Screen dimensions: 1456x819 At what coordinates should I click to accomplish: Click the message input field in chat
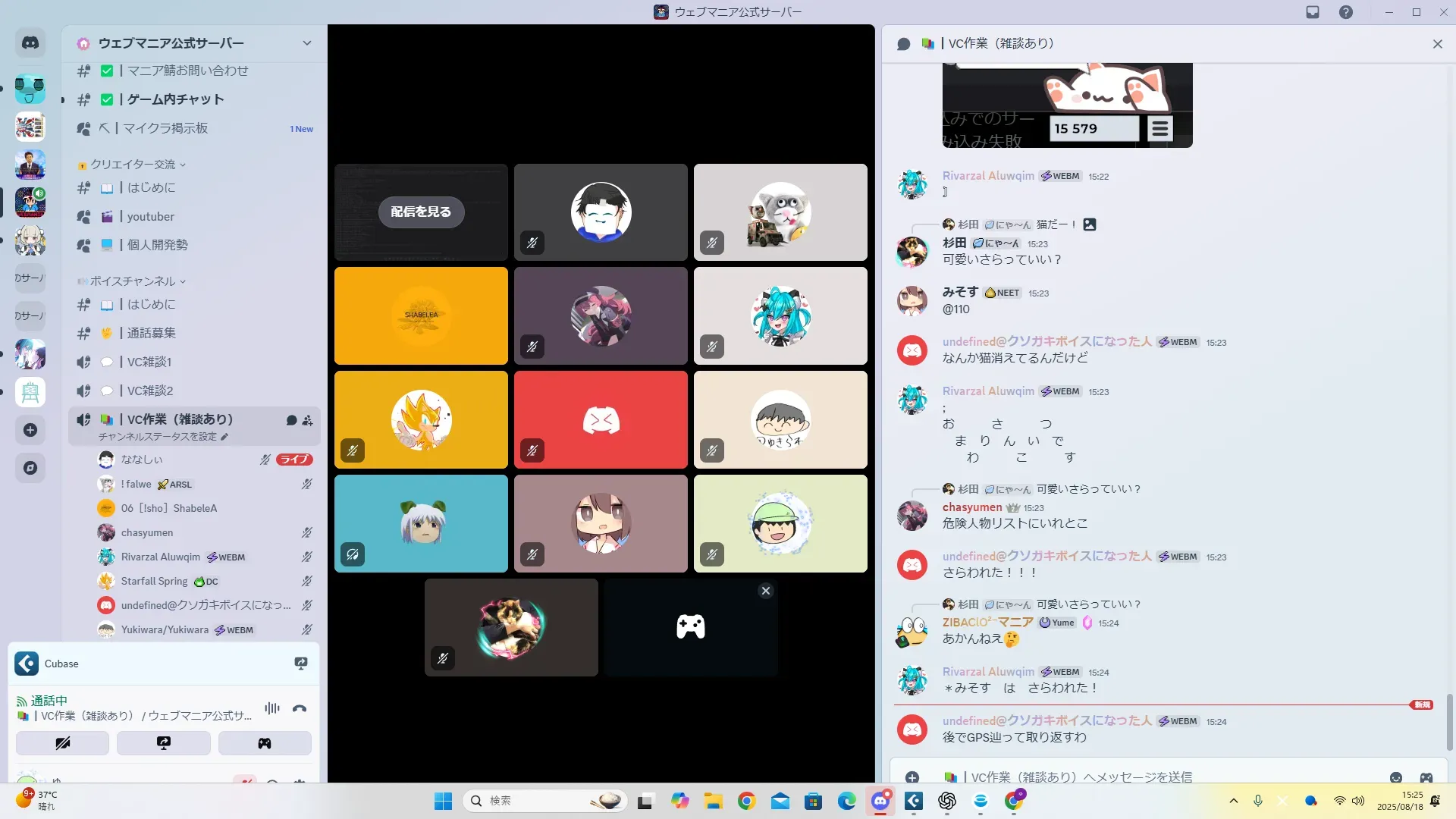[x=1137, y=777]
